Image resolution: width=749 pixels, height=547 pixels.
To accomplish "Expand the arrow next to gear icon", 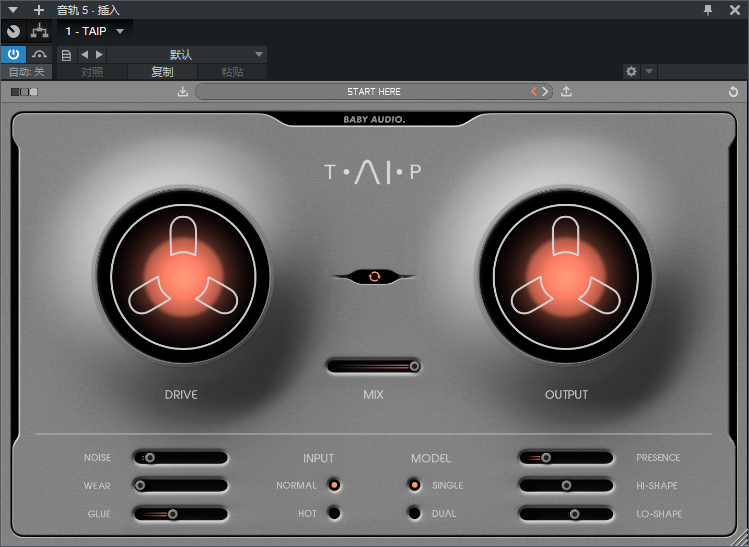I will (x=649, y=72).
